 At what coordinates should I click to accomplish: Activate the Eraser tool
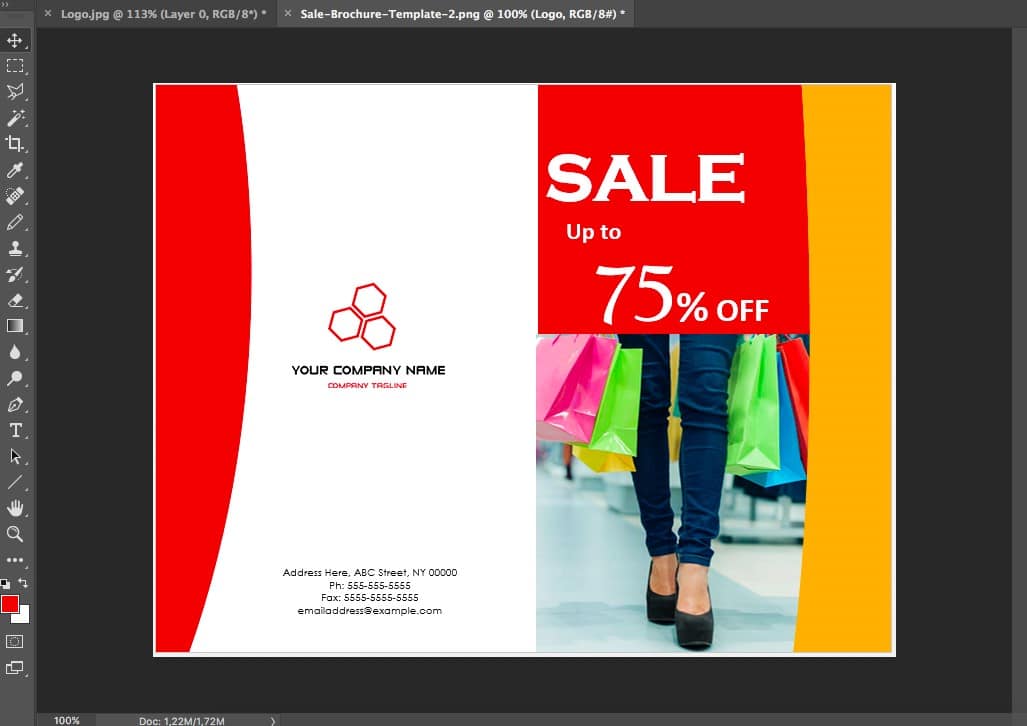click(15, 300)
